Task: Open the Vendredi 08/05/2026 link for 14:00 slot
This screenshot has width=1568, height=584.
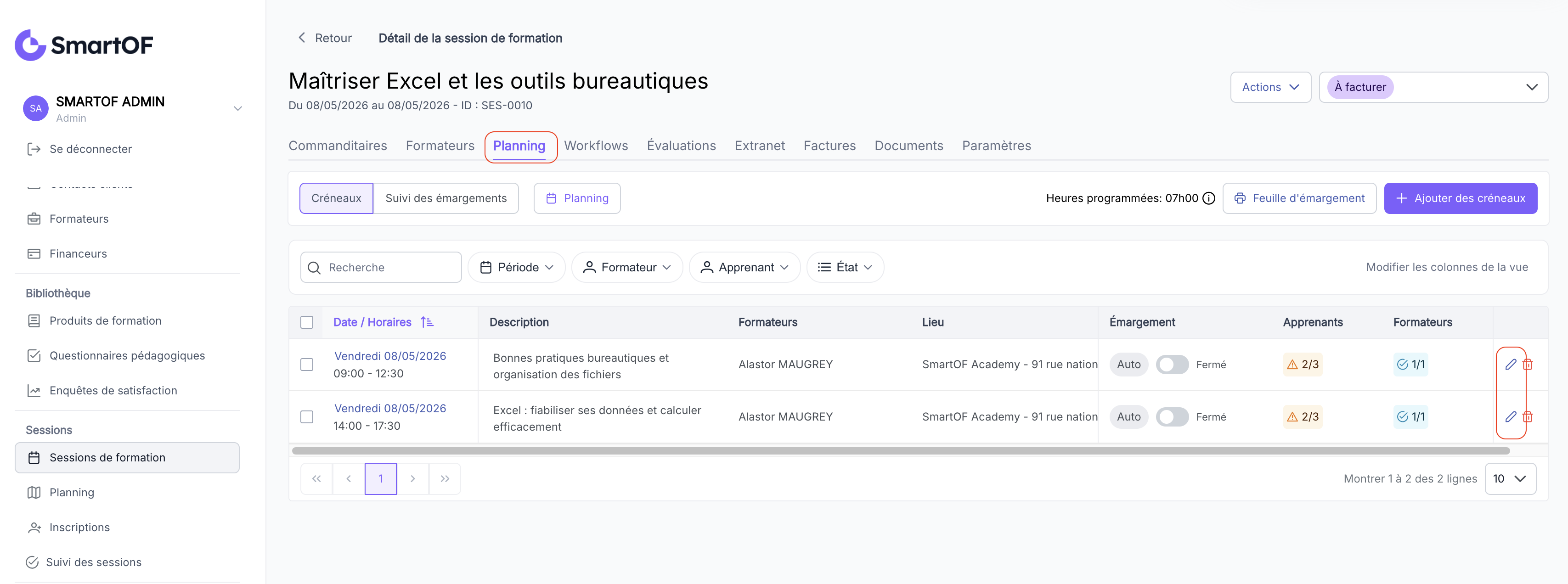Action: [390, 408]
